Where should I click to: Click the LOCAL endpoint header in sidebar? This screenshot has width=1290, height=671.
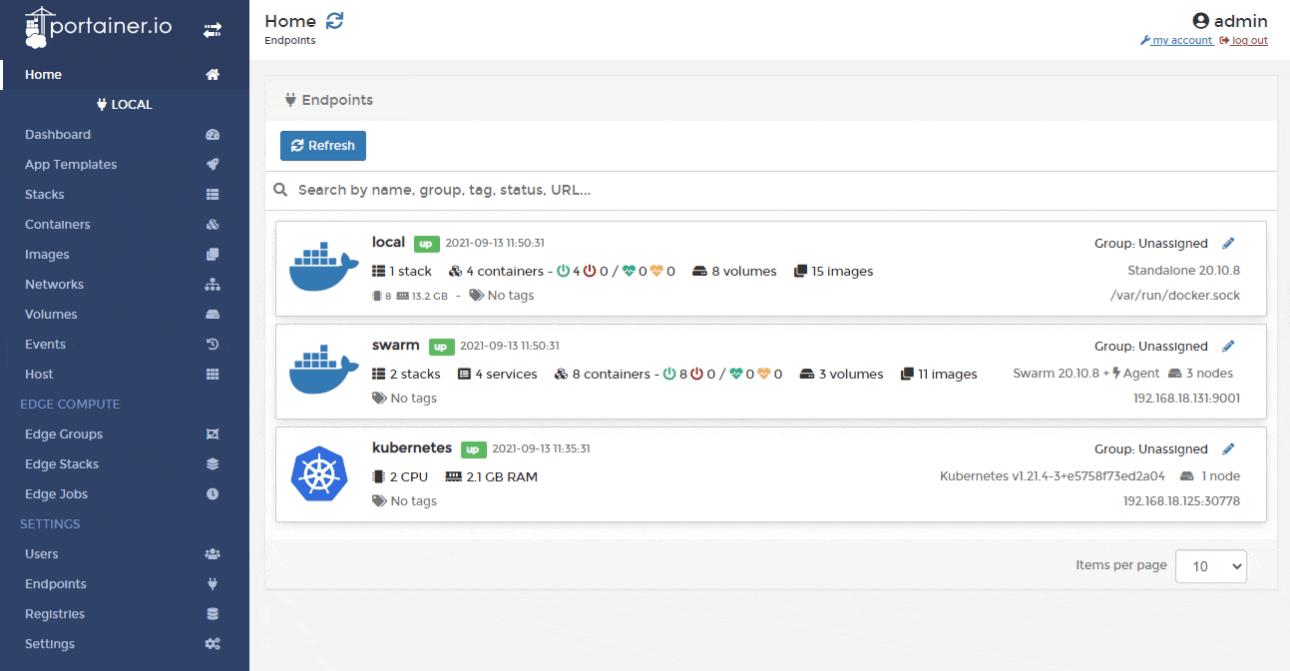point(124,105)
